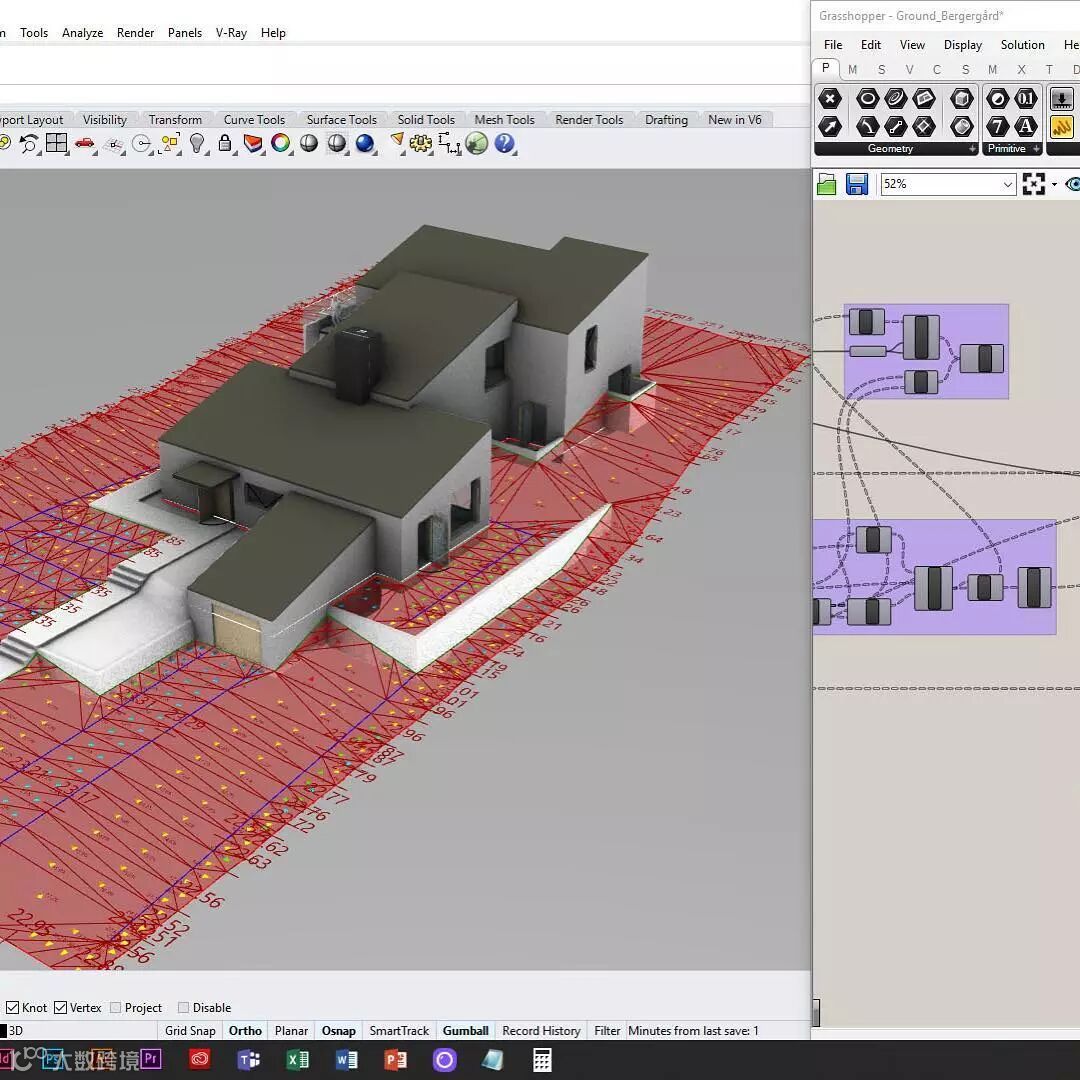Open the Solution menu in Grasshopper
The height and width of the screenshot is (1080, 1080).
[1022, 45]
